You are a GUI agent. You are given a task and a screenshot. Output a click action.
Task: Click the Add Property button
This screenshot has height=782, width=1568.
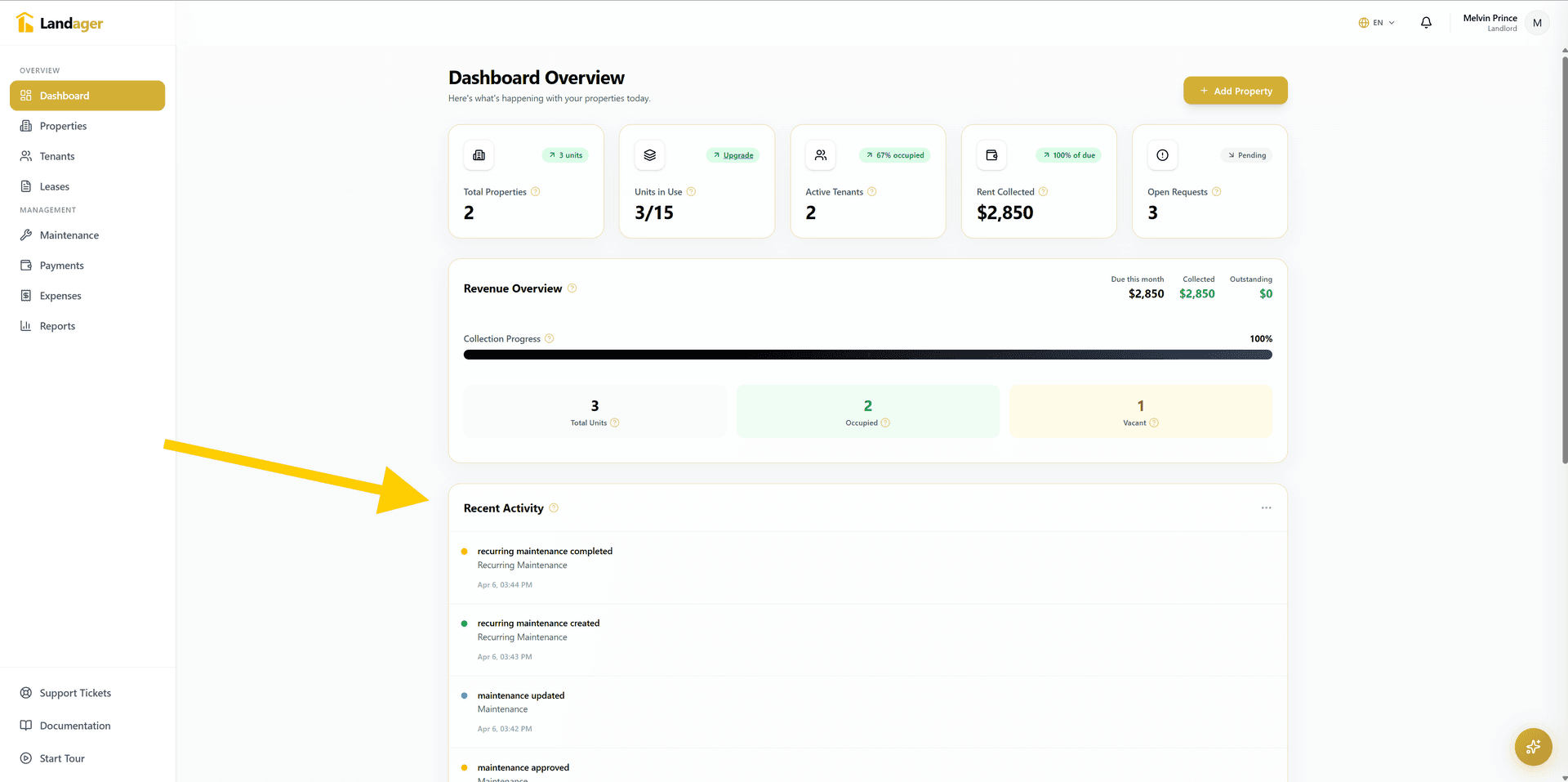click(x=1235, y=91)
